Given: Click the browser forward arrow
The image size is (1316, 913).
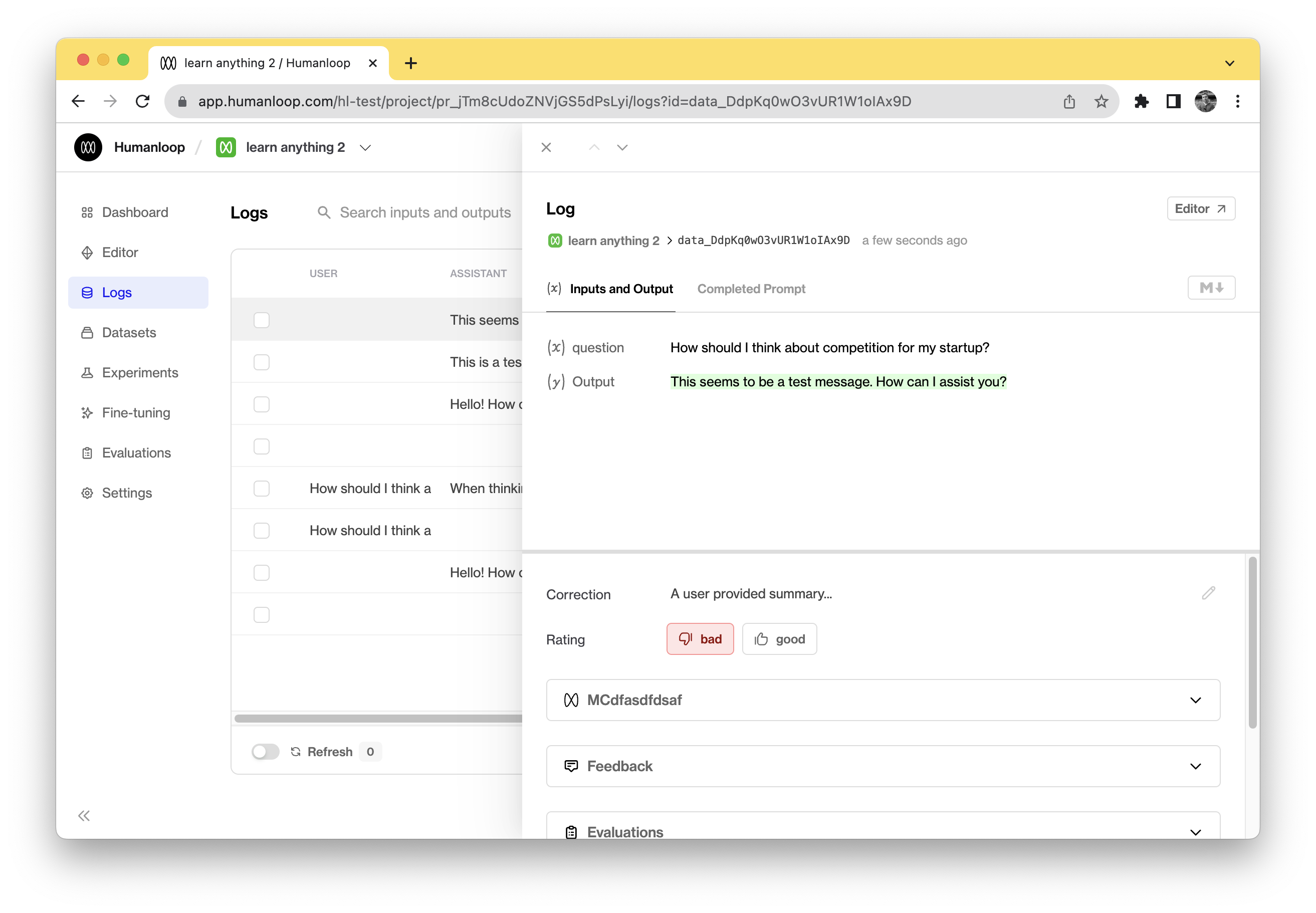Looking at the screenshot, I should point(110,101).
